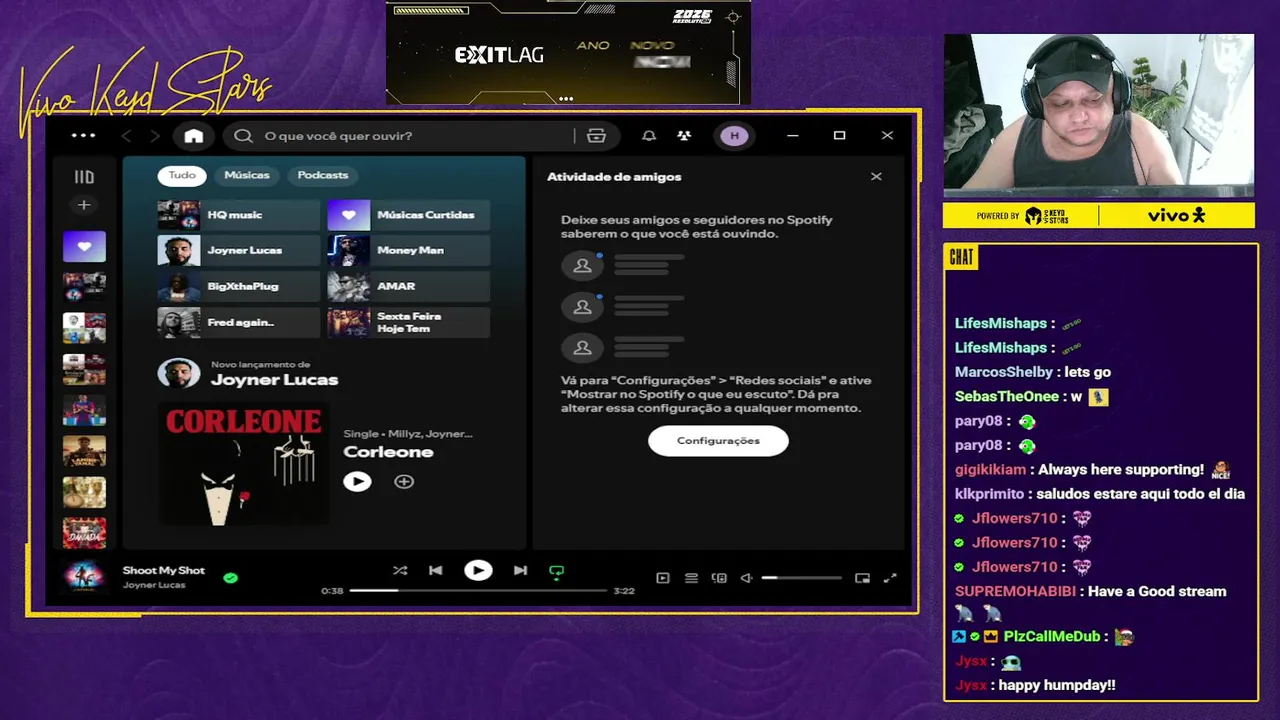This screenshot has width=1280, height=720.
Task: Toggle repeat mode
Action: pyautogui.click(x=557, y=572)
